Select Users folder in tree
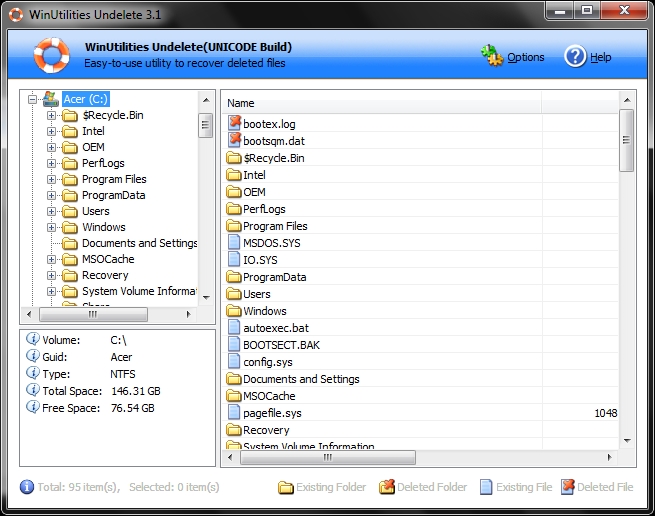This screenshot has width=655, height=516. point(96,211)
